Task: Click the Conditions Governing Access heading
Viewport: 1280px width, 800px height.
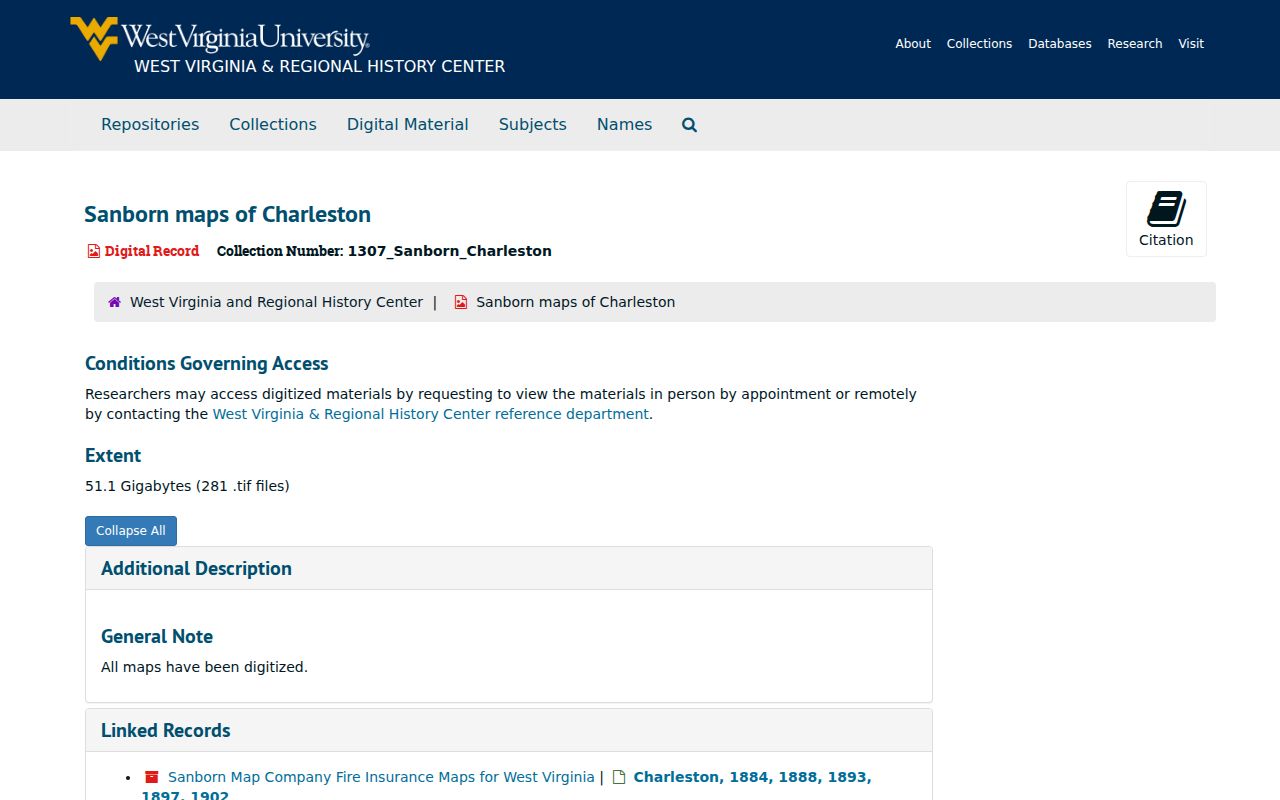Action: click(207, 364)
